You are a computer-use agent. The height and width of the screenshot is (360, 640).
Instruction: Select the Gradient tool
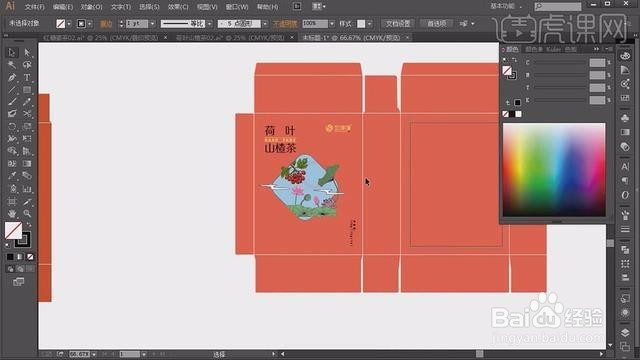(27, 164)
